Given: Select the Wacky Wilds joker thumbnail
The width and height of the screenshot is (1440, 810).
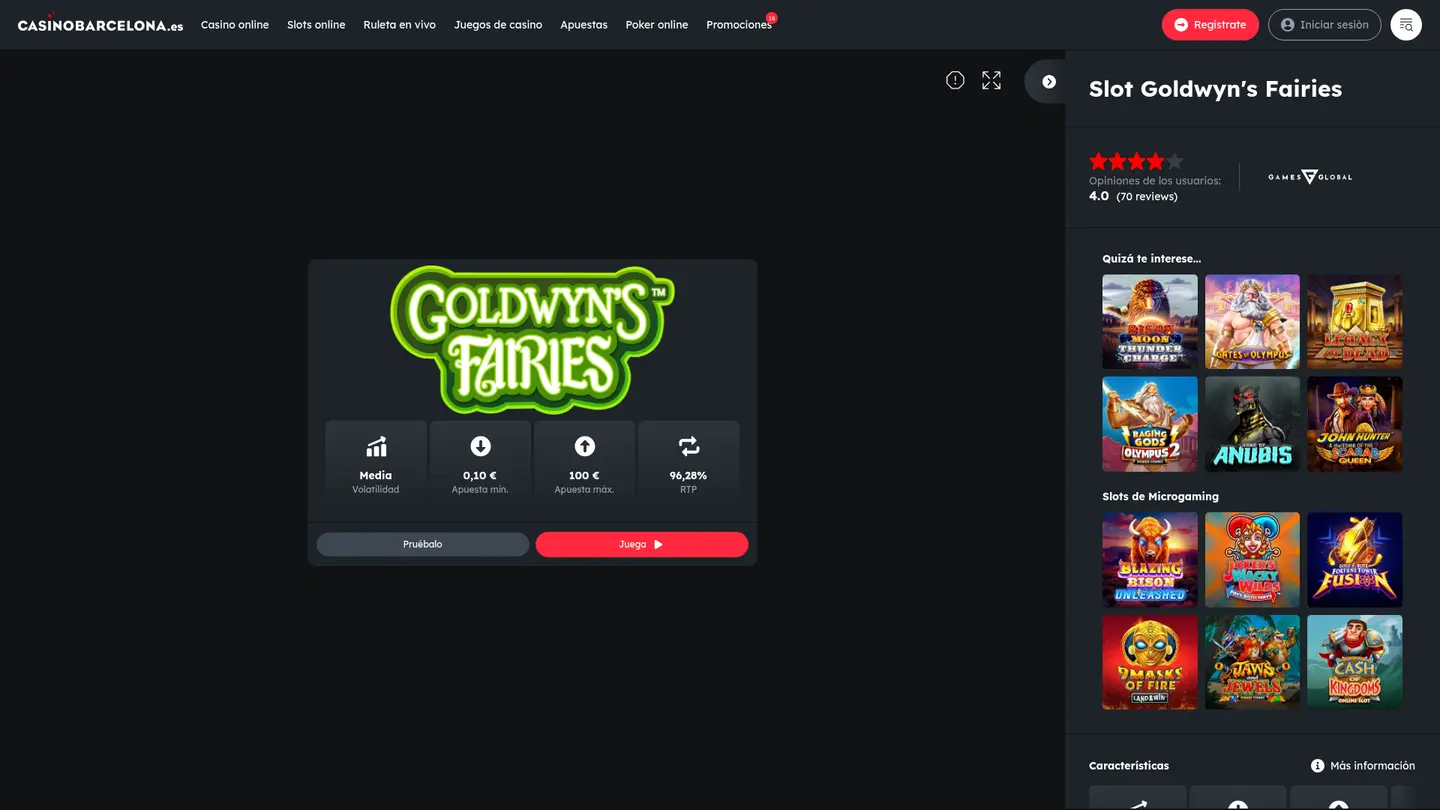Looking at the screenshot, I should (1252, 560).
